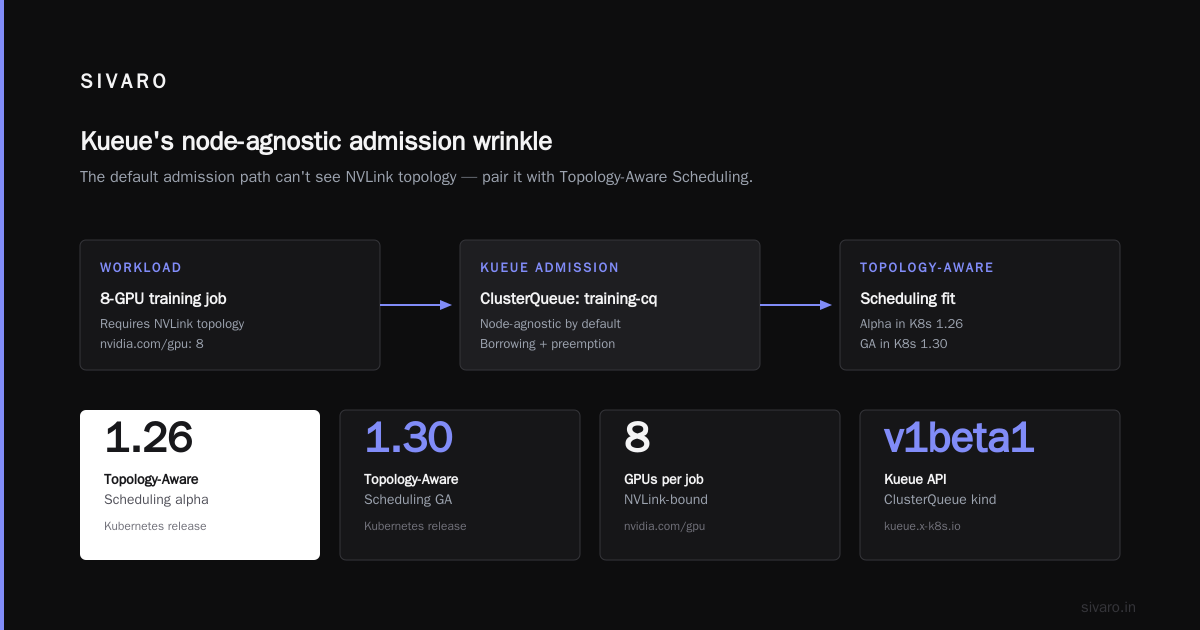Image resolution: width=1200 pixels, height=630 pixels.
Task: Click the "NVLink-bound" text
Action: [666, 499]
